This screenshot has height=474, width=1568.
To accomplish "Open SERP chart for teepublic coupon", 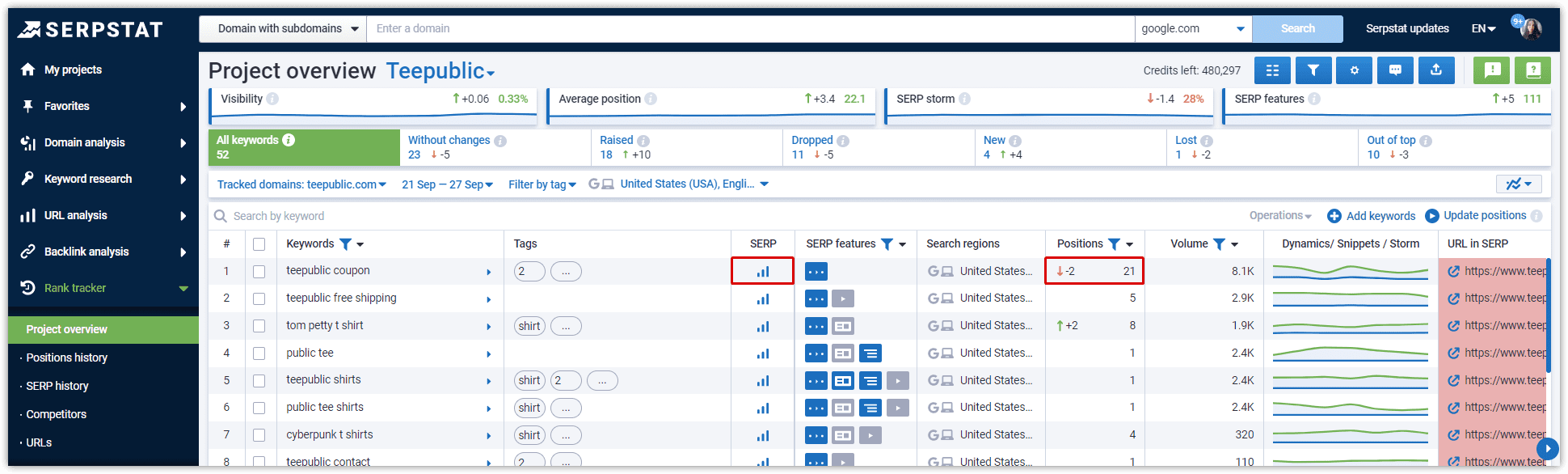I will click(762, 271).
